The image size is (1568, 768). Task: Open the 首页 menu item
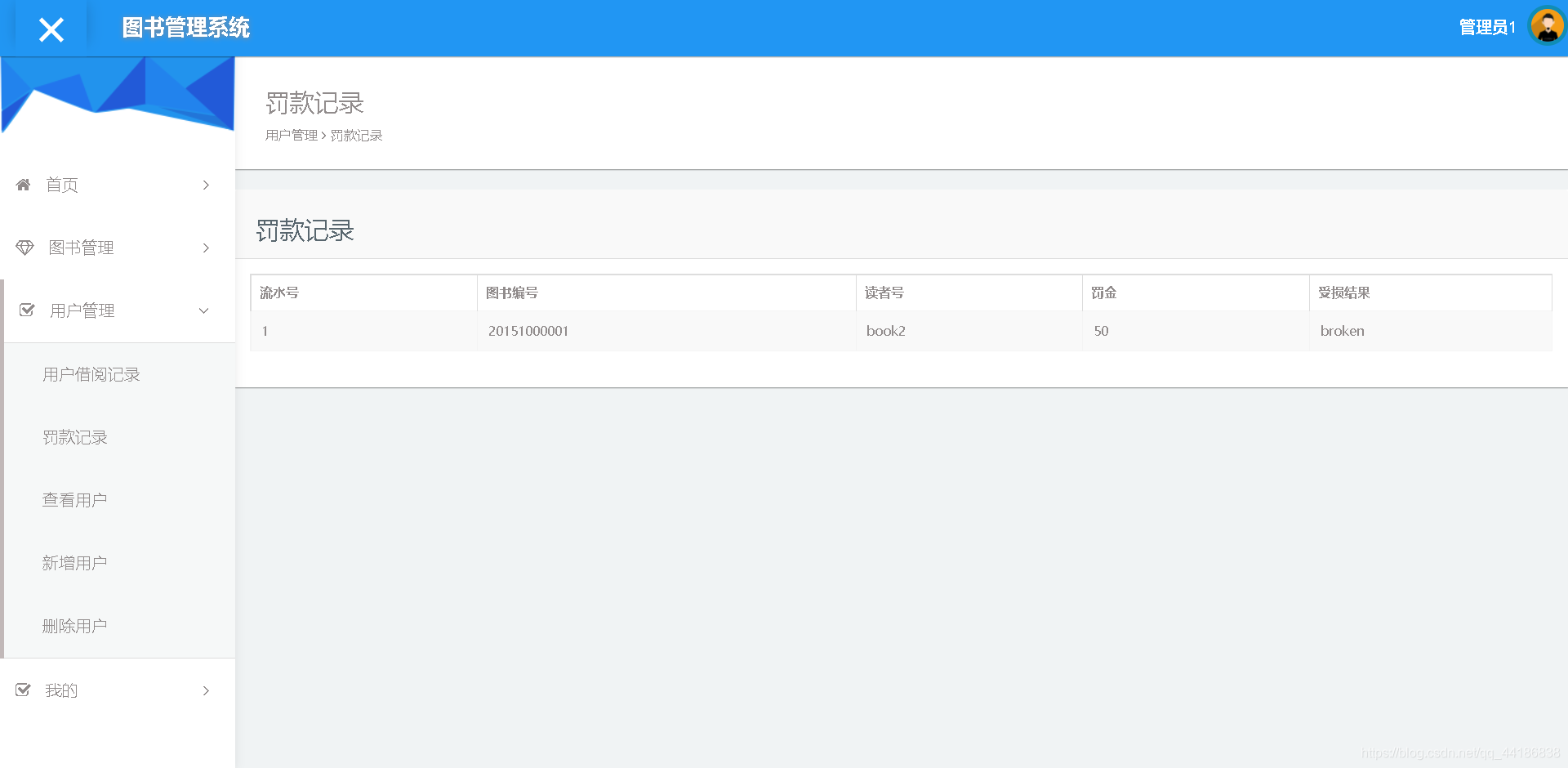pyautogui.click(x=118, y=185)
